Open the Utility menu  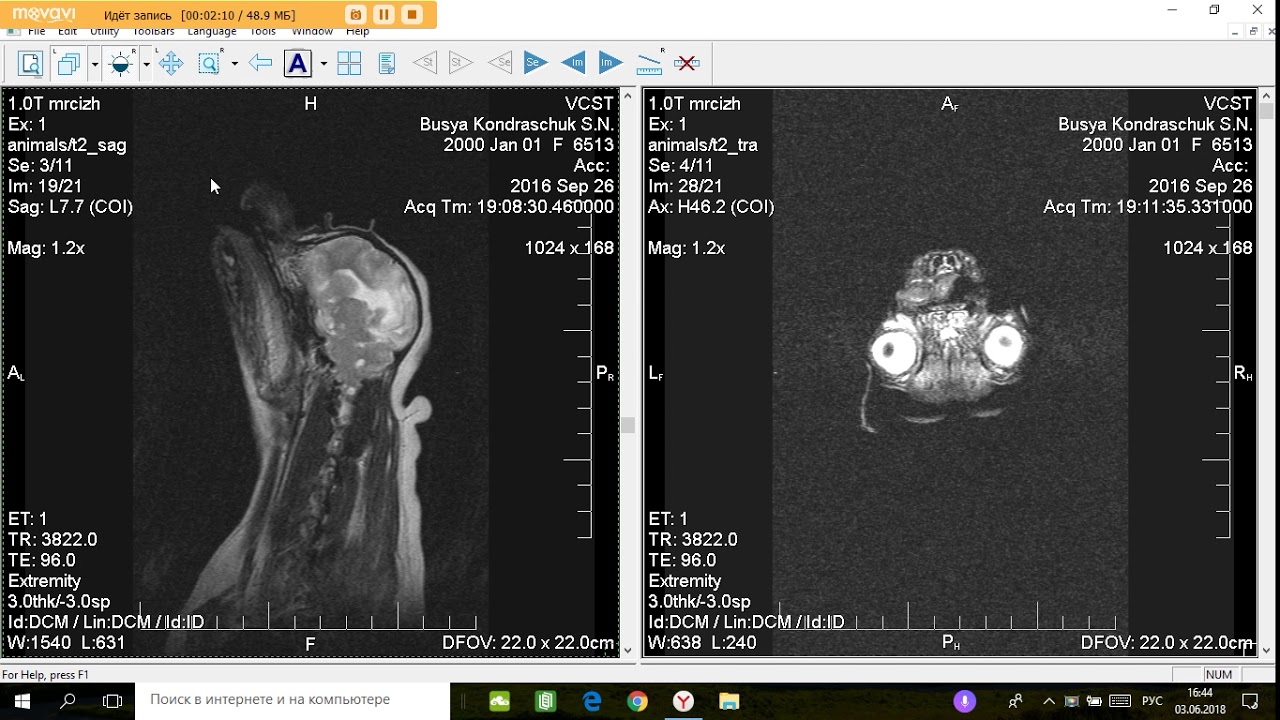click(105, 33)
